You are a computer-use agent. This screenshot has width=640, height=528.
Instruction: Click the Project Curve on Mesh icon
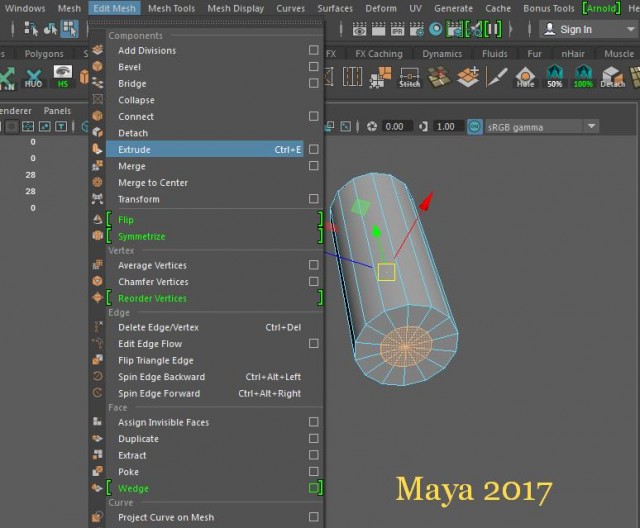pyautogui.click(x=97, y=517)
